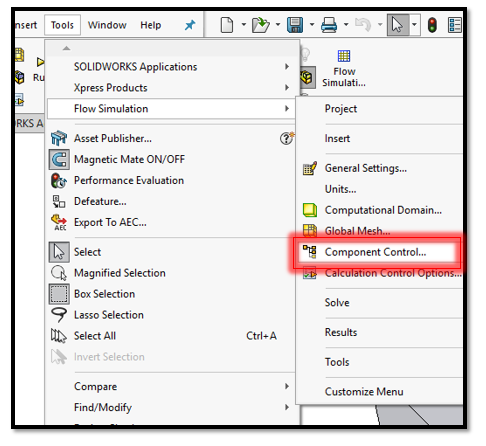The image size is (486, 446).
Task: Click General Settings... menu text
Action: [366, 168]
